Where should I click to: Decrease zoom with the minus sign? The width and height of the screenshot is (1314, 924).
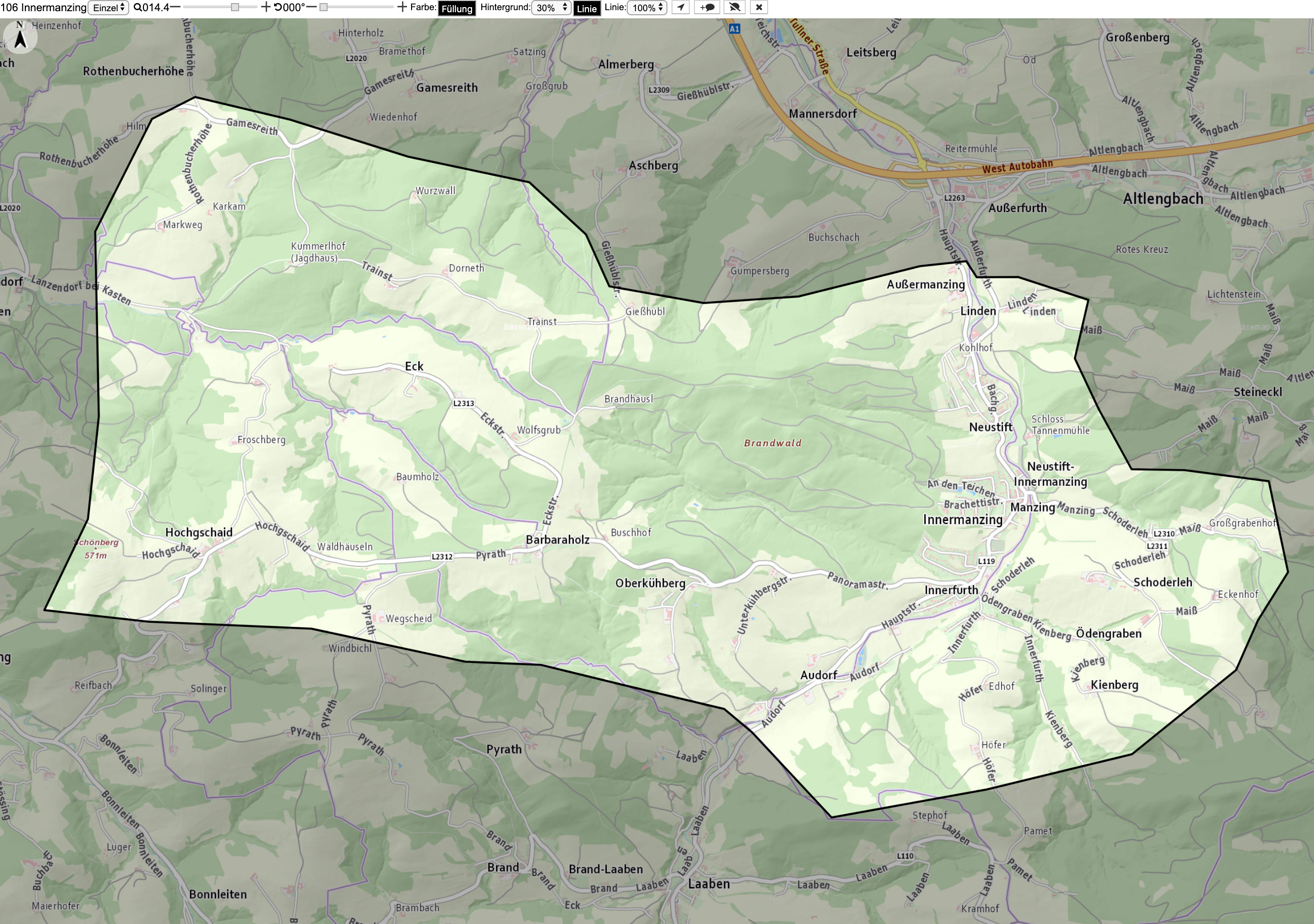[175, 7]
